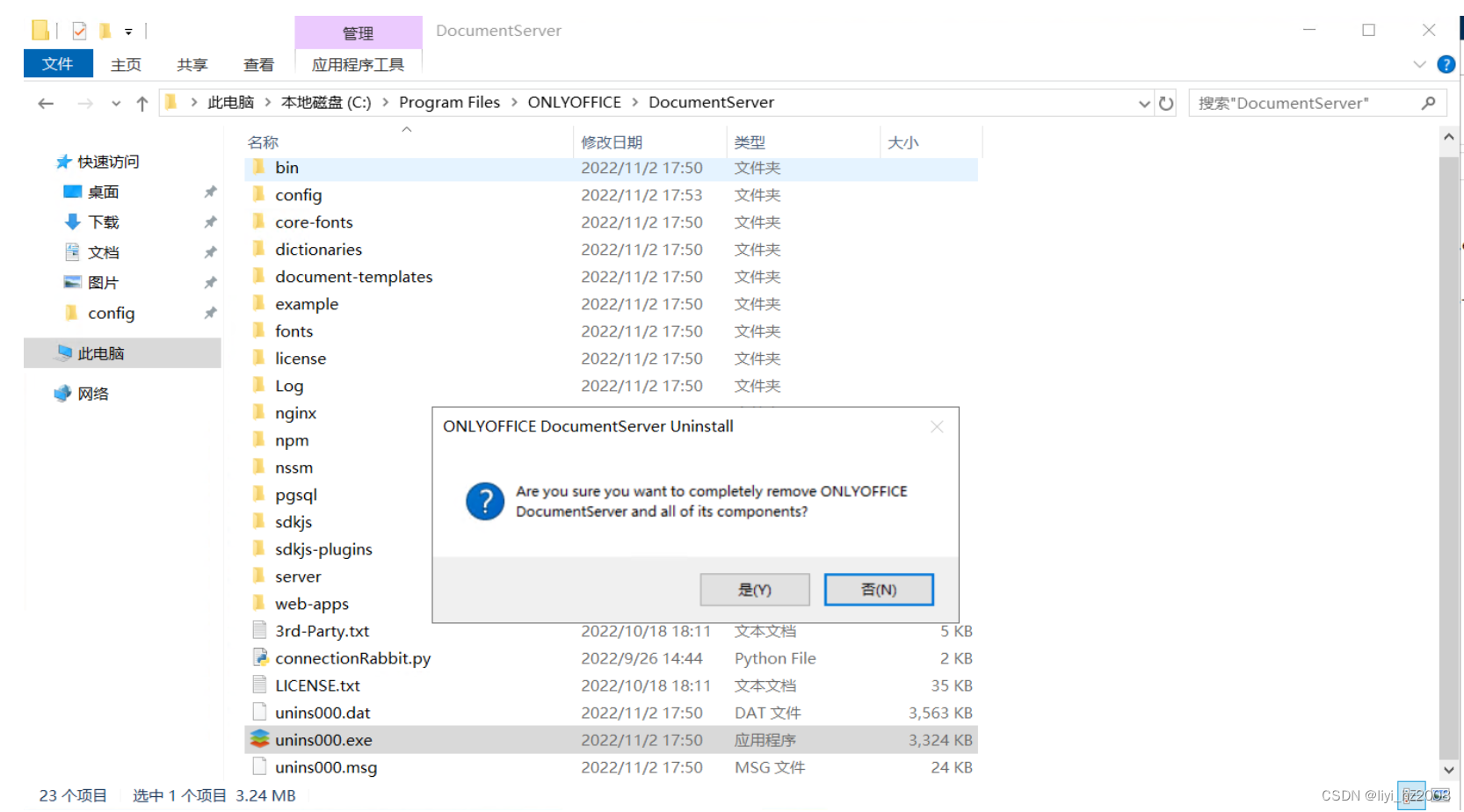This screenshot has height=812, width=1464.
Task: Select the pgsql folder icon
Action: pyautogui.click(x=258, y=494)
